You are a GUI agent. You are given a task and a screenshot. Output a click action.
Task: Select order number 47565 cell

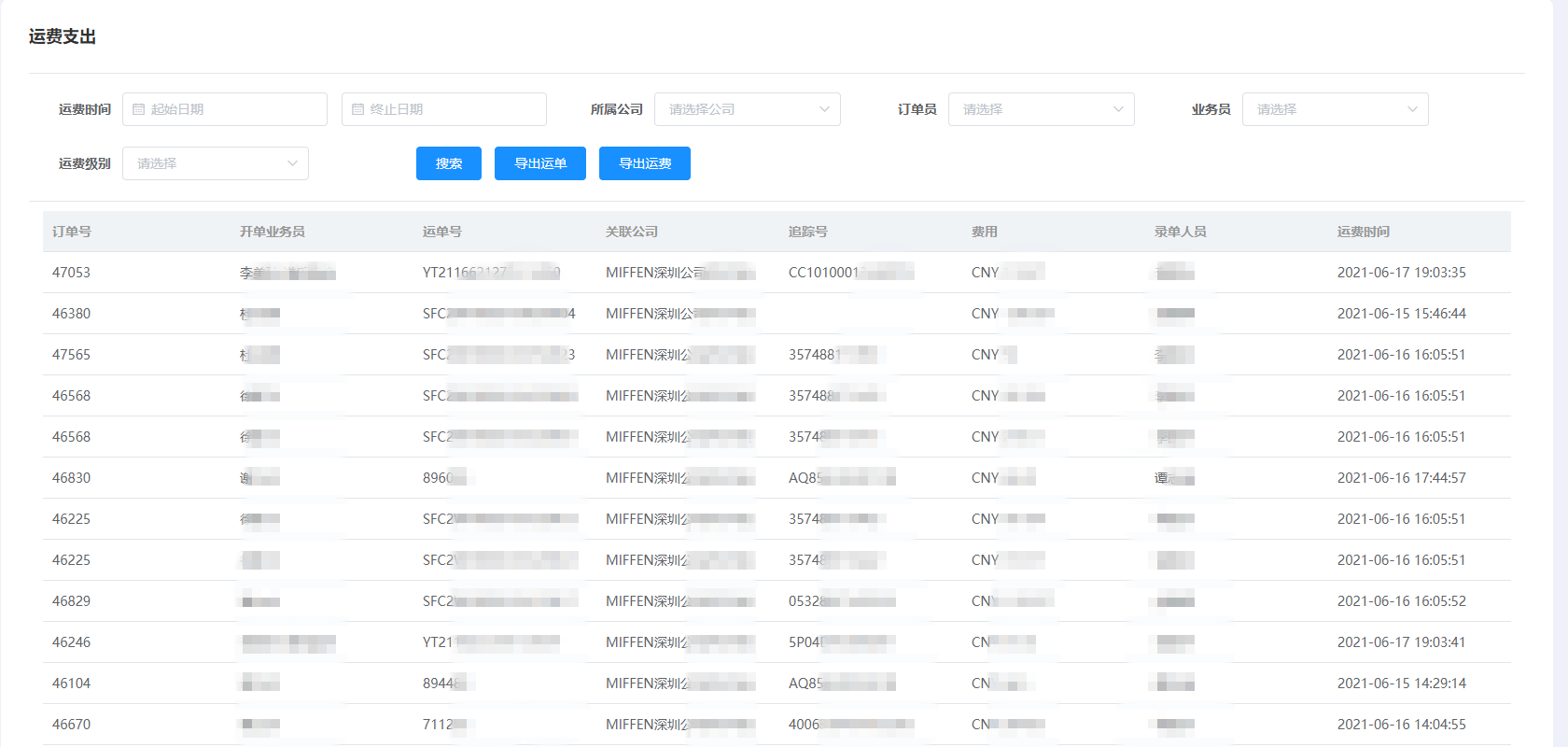[x=72, y=355]
